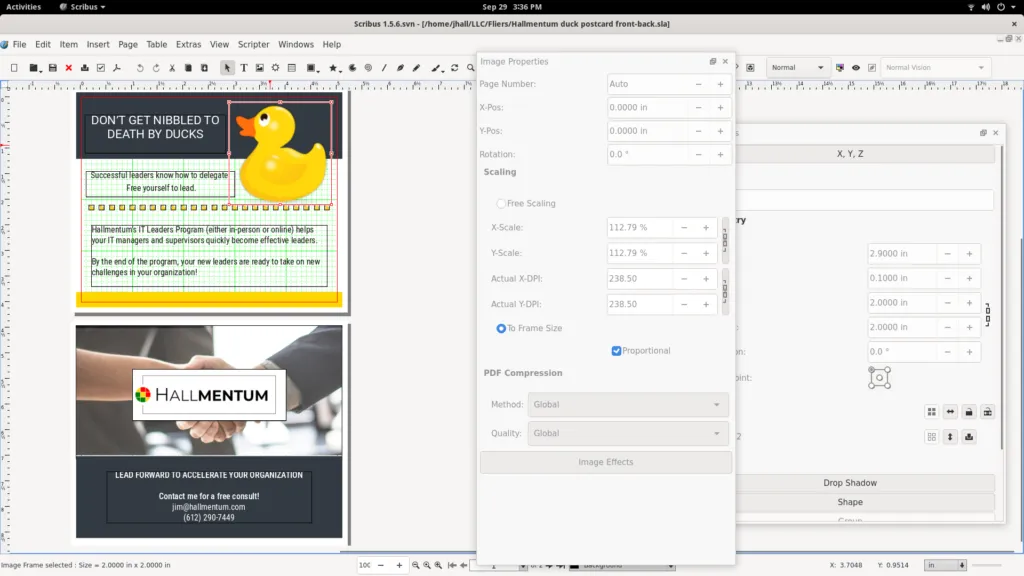Click the Image Effects button
The width and height of the screenshot is (1024, 576).
click(605, 462)
